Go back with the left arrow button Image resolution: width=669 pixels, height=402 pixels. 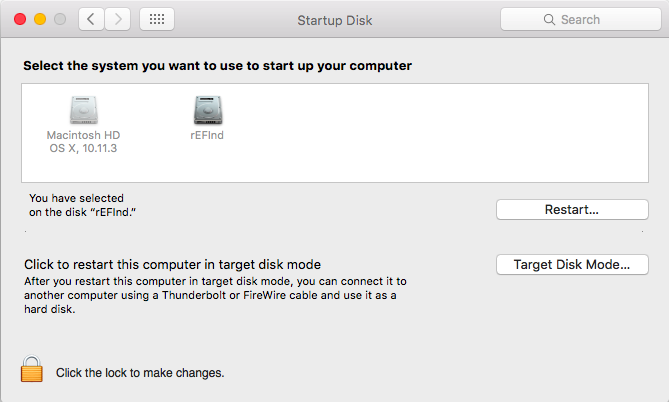91,19
